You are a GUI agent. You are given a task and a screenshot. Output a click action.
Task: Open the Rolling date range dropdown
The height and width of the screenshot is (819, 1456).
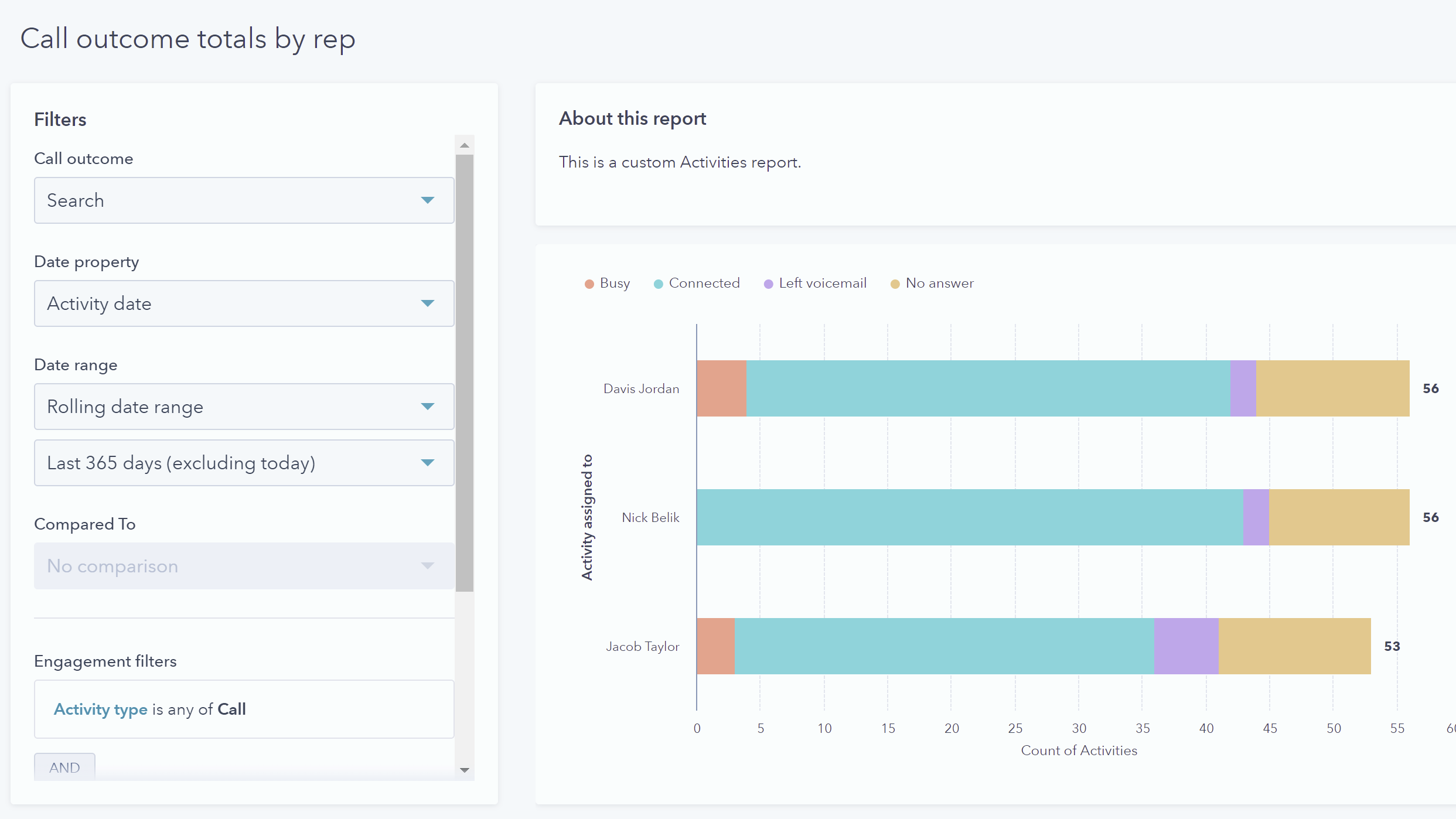(x=244, y=407)
